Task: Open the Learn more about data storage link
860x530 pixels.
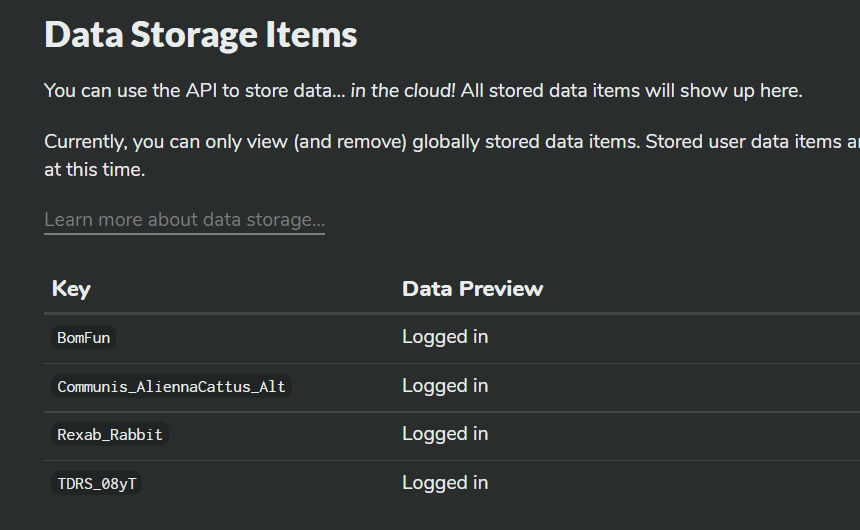Action: coord(184,220)
